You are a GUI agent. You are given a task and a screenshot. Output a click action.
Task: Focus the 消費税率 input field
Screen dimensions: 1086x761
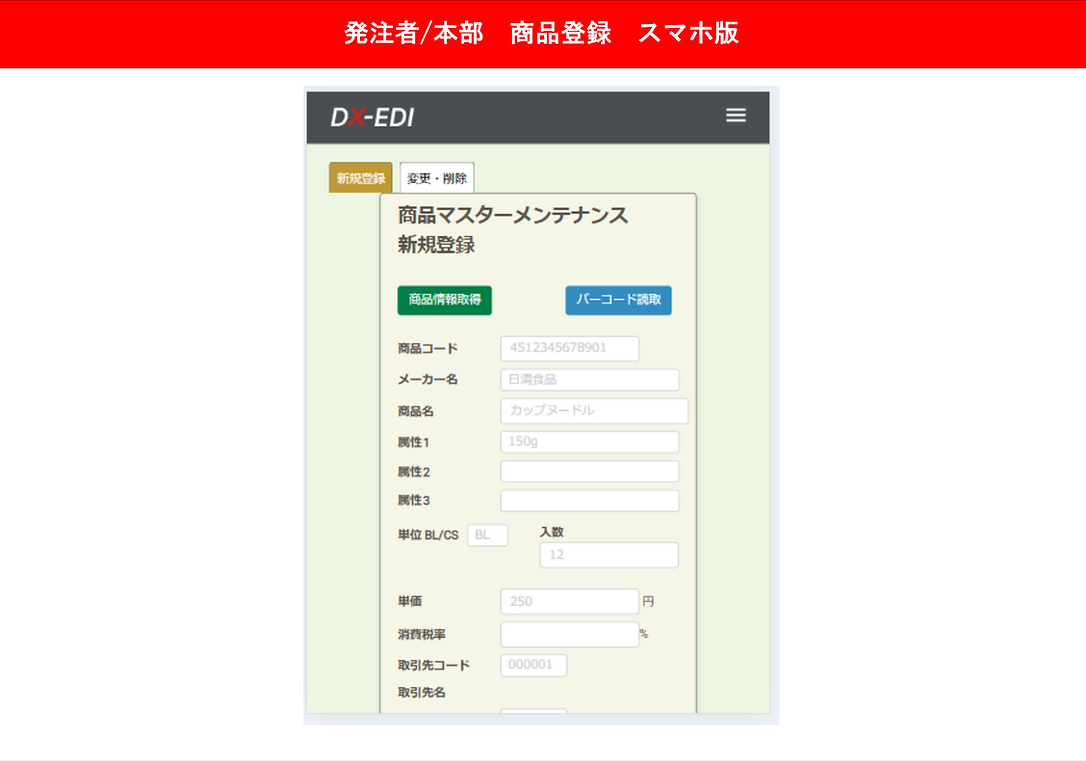click(x=569, y=634)
